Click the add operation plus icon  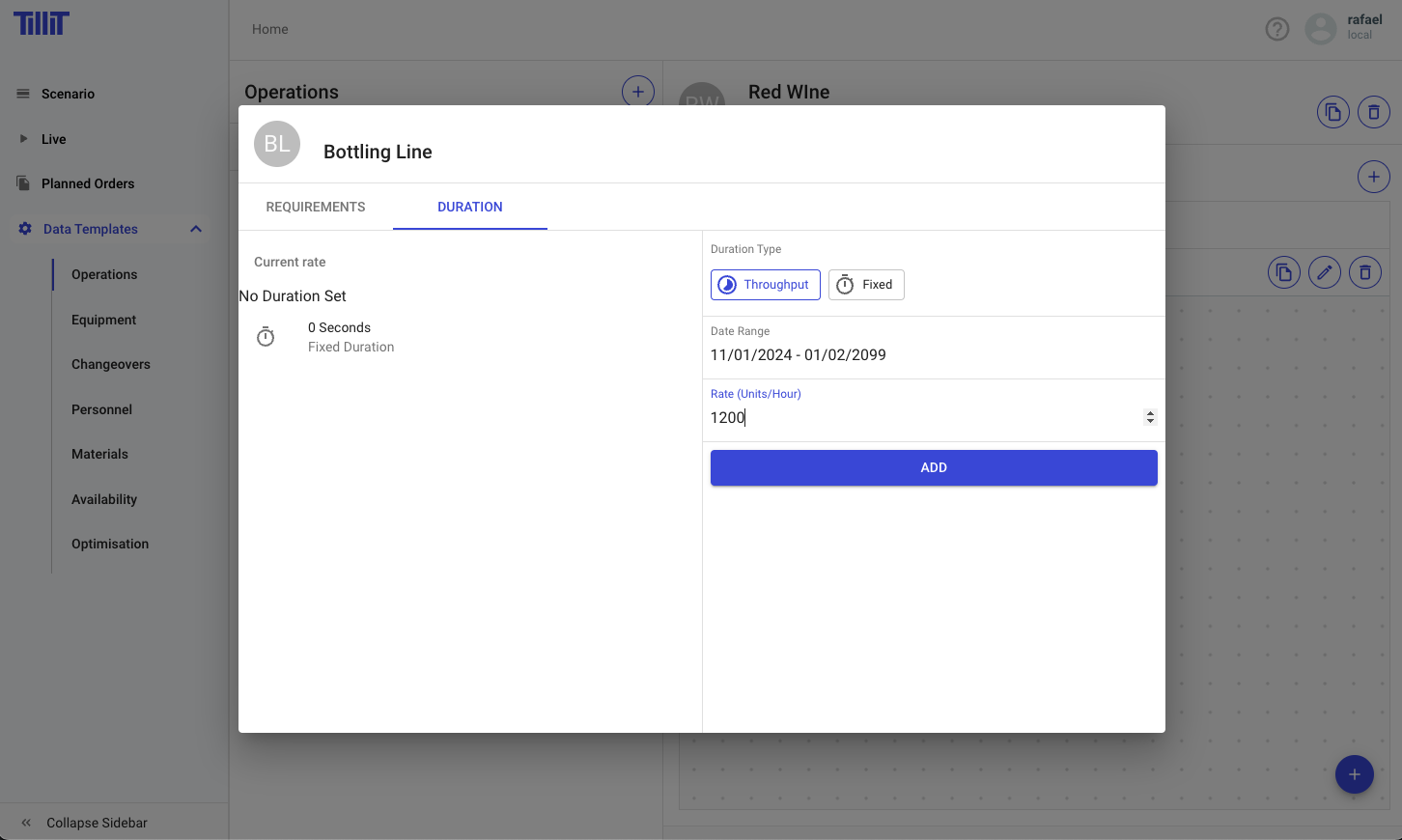[x=637, y=92]
